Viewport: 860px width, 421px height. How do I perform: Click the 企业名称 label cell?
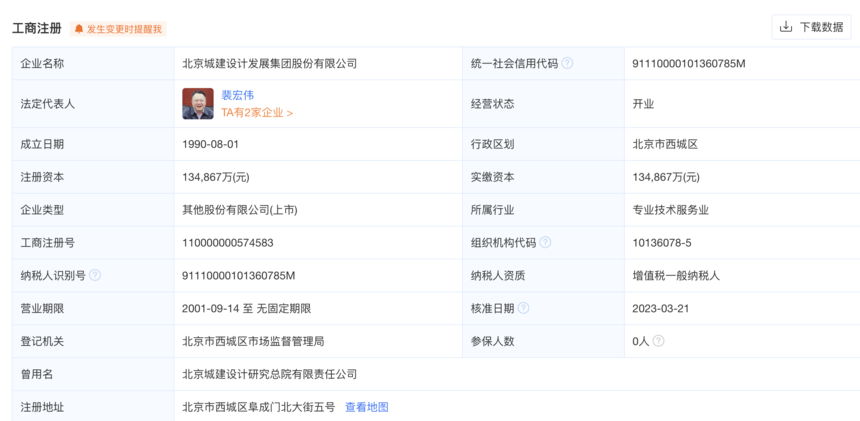93,64
